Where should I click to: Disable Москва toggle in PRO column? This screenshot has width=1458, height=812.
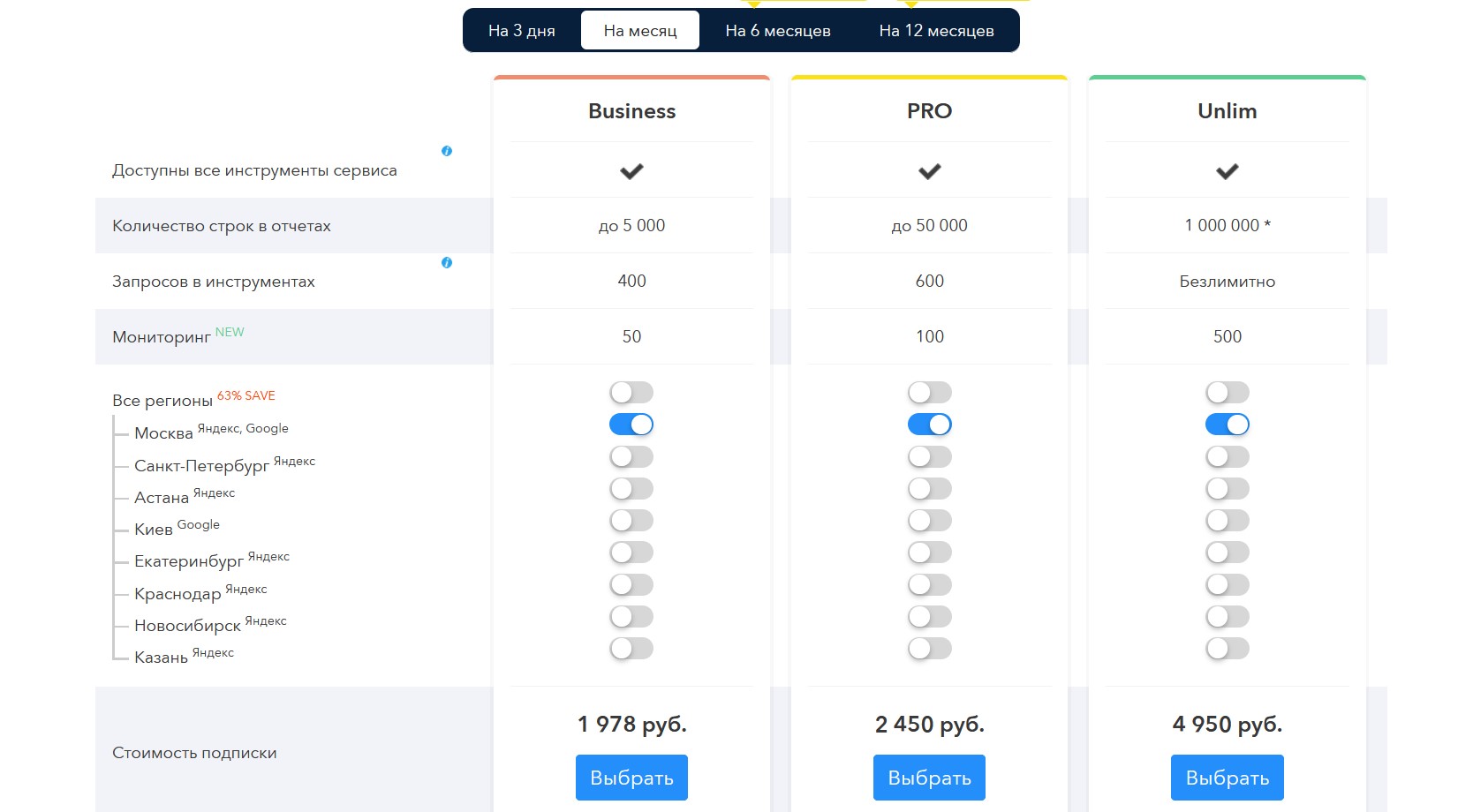tap(929, 425)
